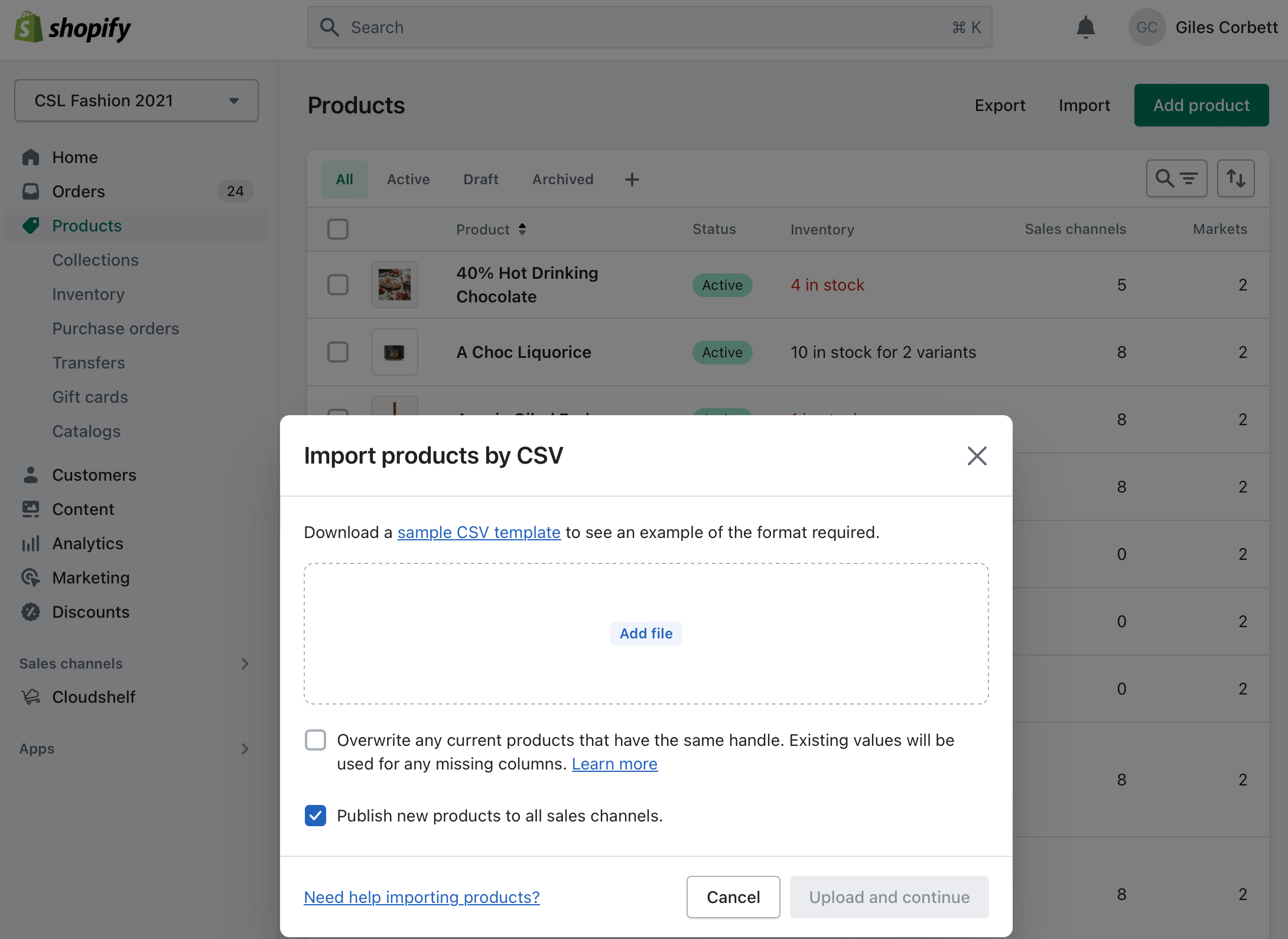The width and height of the screenshot is (1288, 939).
Task: Click the Orders count badge 24
Action: point(235,191)
